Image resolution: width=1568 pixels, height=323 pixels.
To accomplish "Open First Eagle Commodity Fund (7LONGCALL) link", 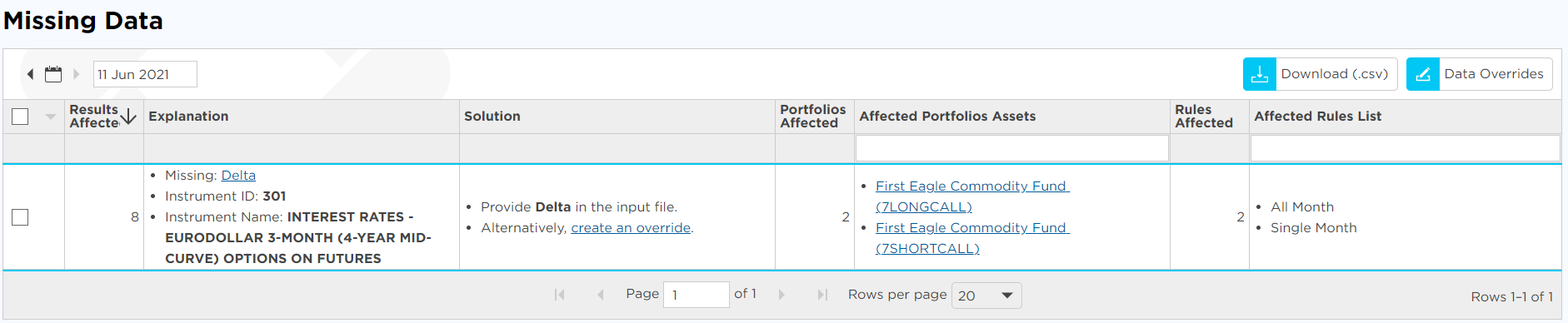I will tap(972, 196).
